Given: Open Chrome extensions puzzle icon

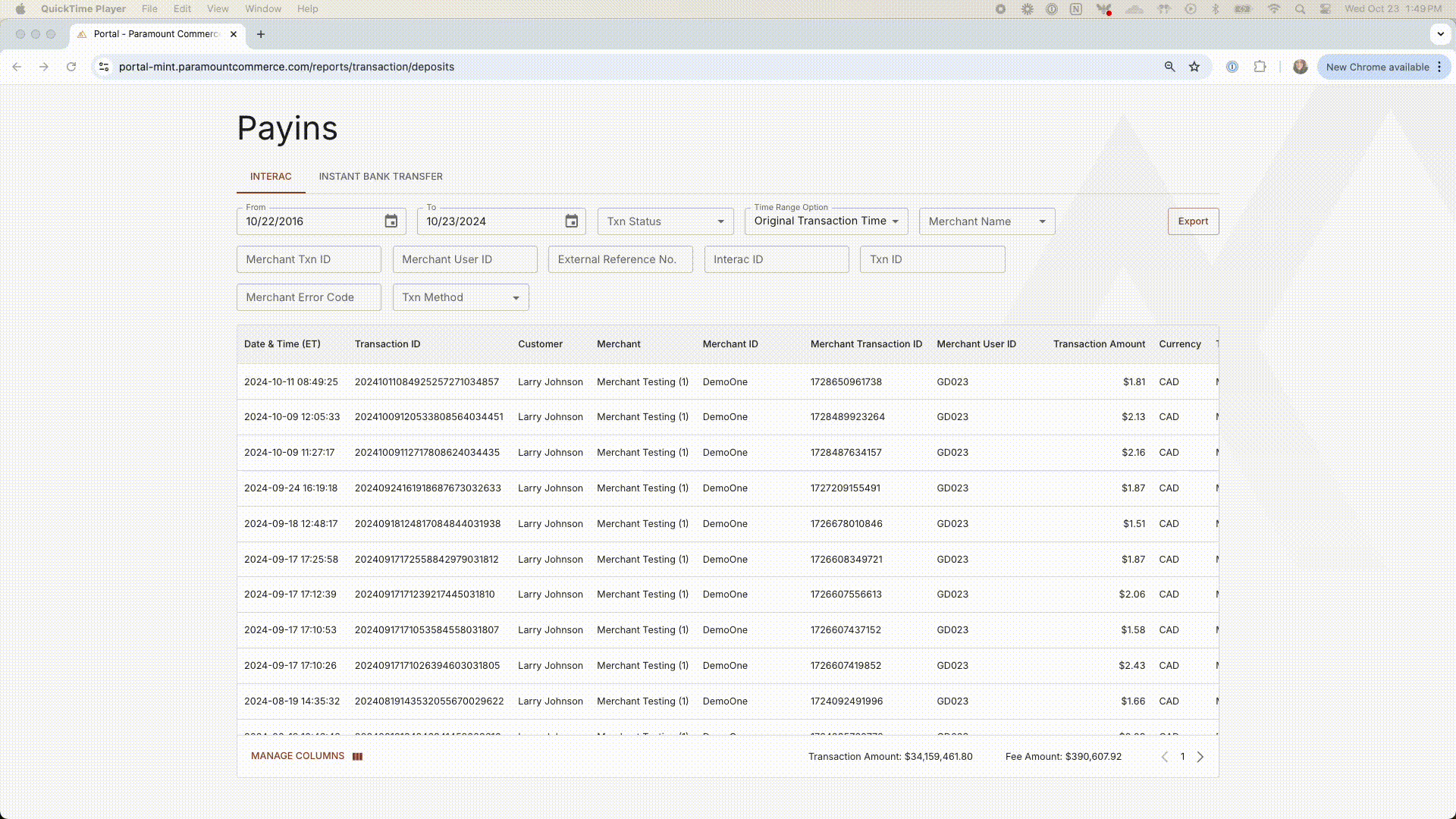Looking at the screenshot, I should pyautogui.click(x=1260, y=67).
